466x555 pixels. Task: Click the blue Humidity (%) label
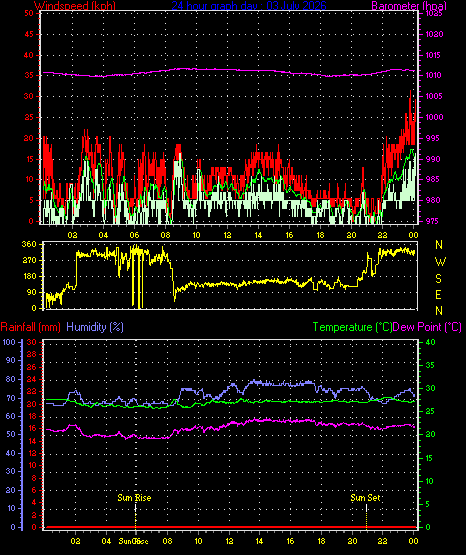click(95, 327)
